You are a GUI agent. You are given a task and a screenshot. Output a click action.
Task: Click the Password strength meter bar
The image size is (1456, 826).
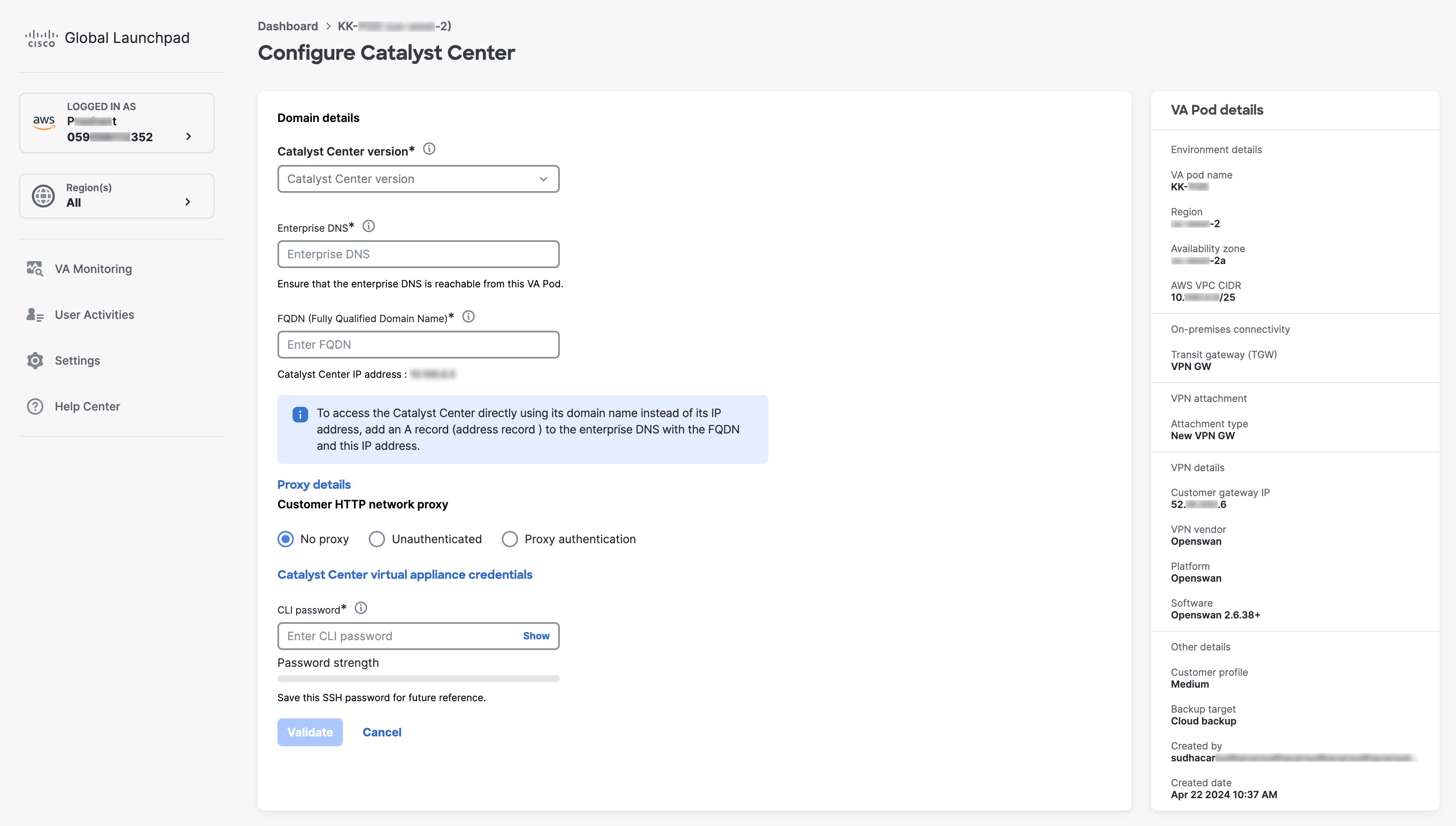[x=418, y=679]
